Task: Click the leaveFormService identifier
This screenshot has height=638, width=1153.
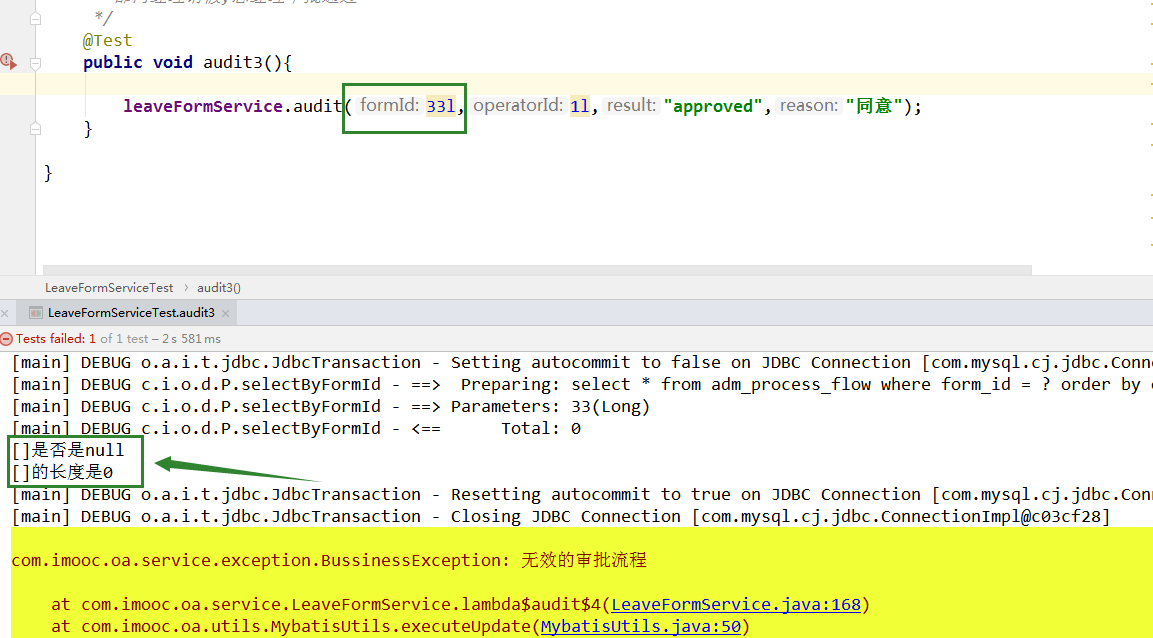Action: pyautogui.click(x=203, y=106)
